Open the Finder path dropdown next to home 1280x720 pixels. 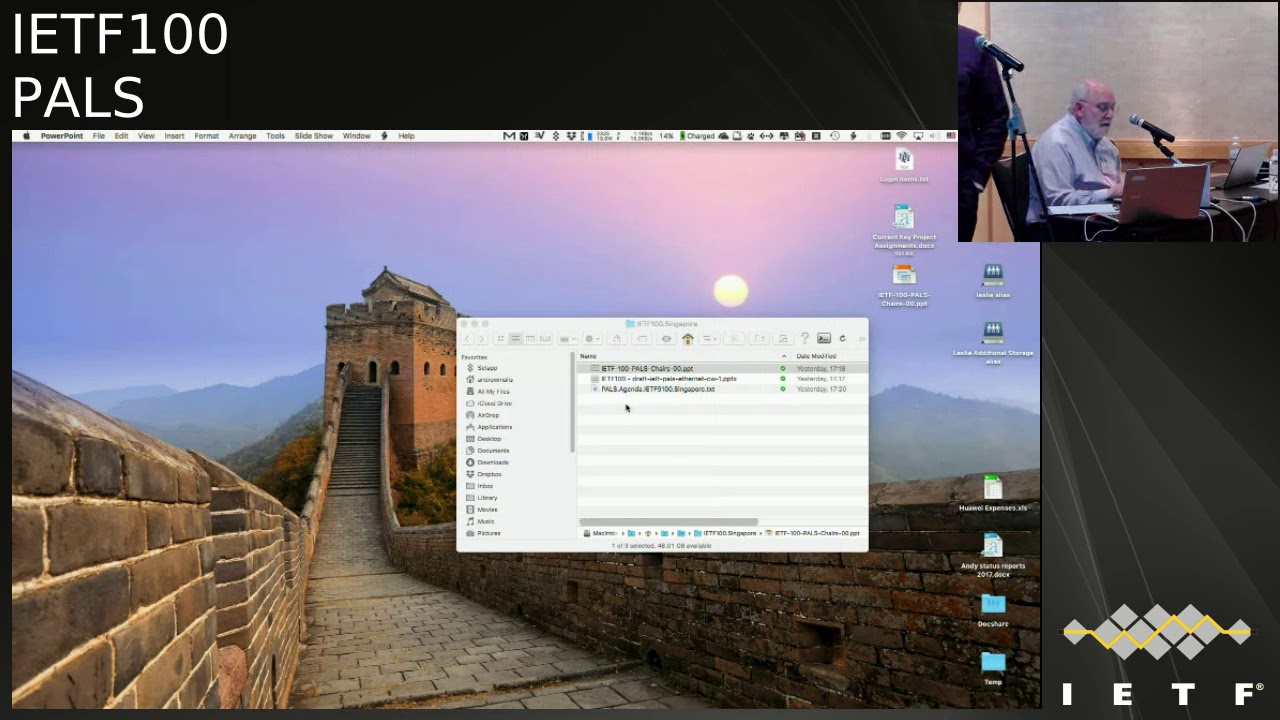710,339
